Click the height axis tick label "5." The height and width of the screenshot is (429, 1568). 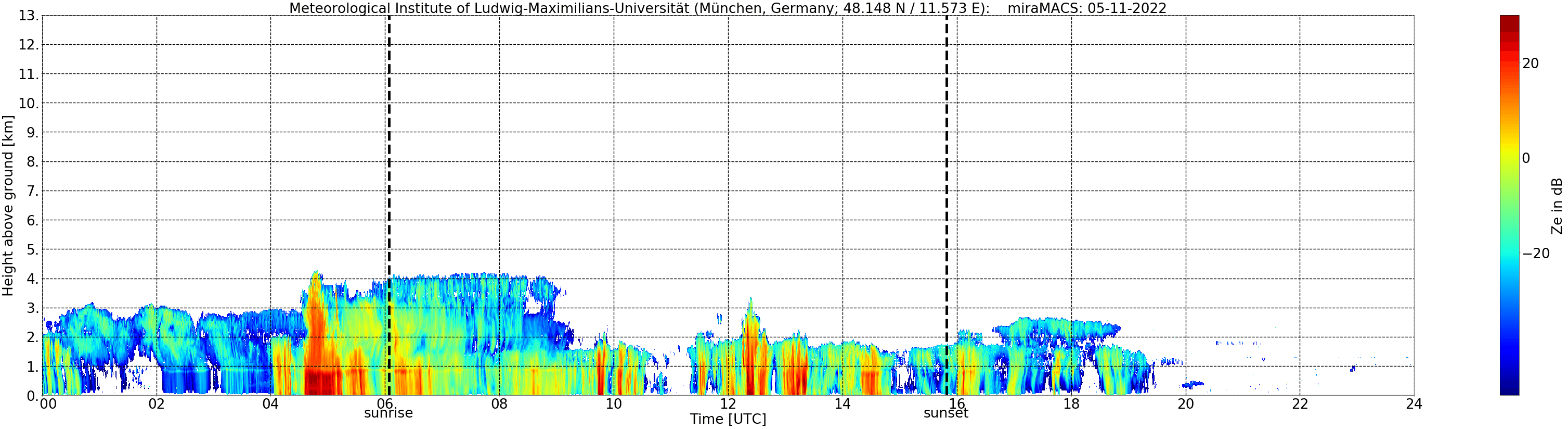point(32,250)
